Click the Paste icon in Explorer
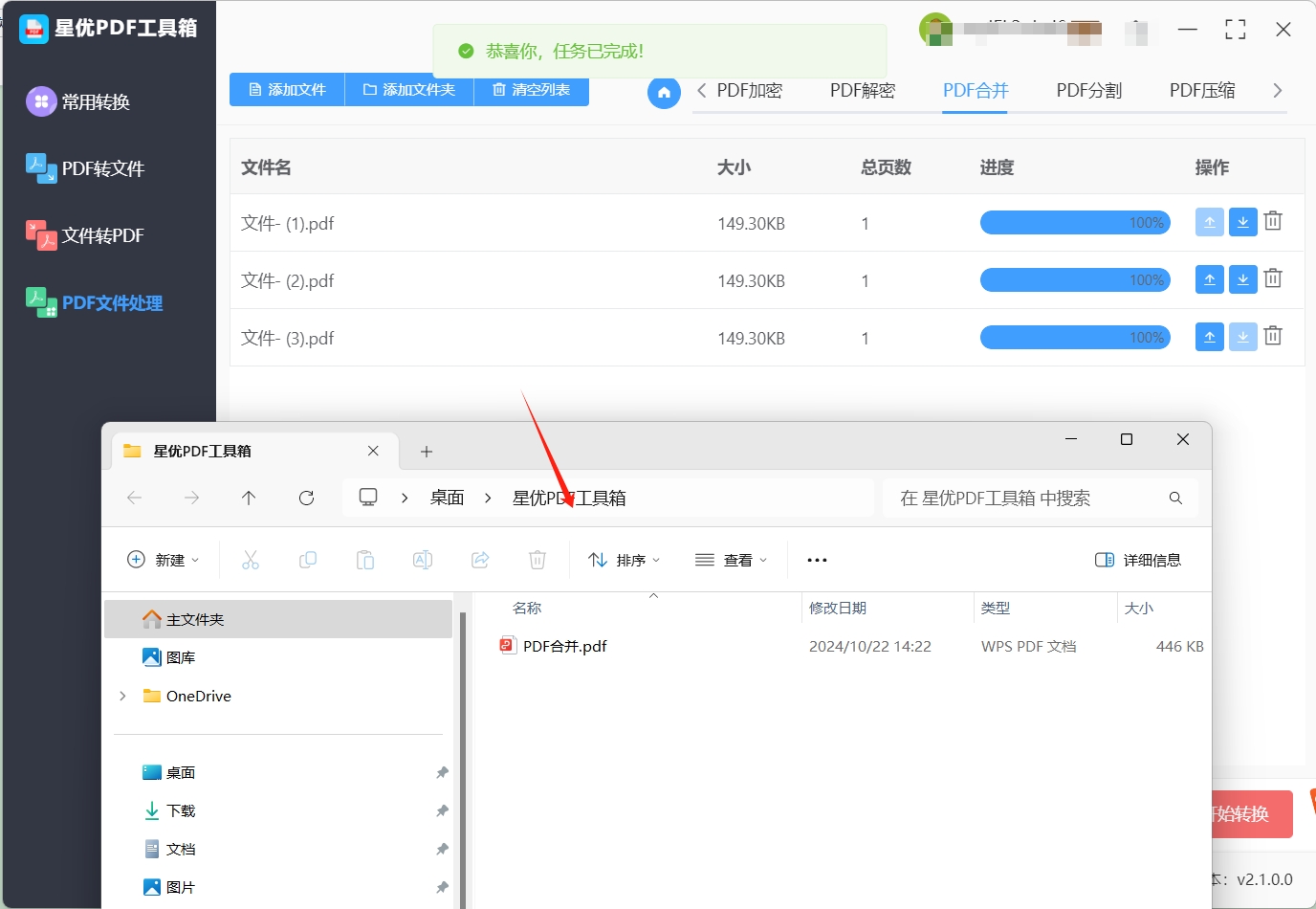This screenshot has width=1316, height=909. click(x=365, y=560)
